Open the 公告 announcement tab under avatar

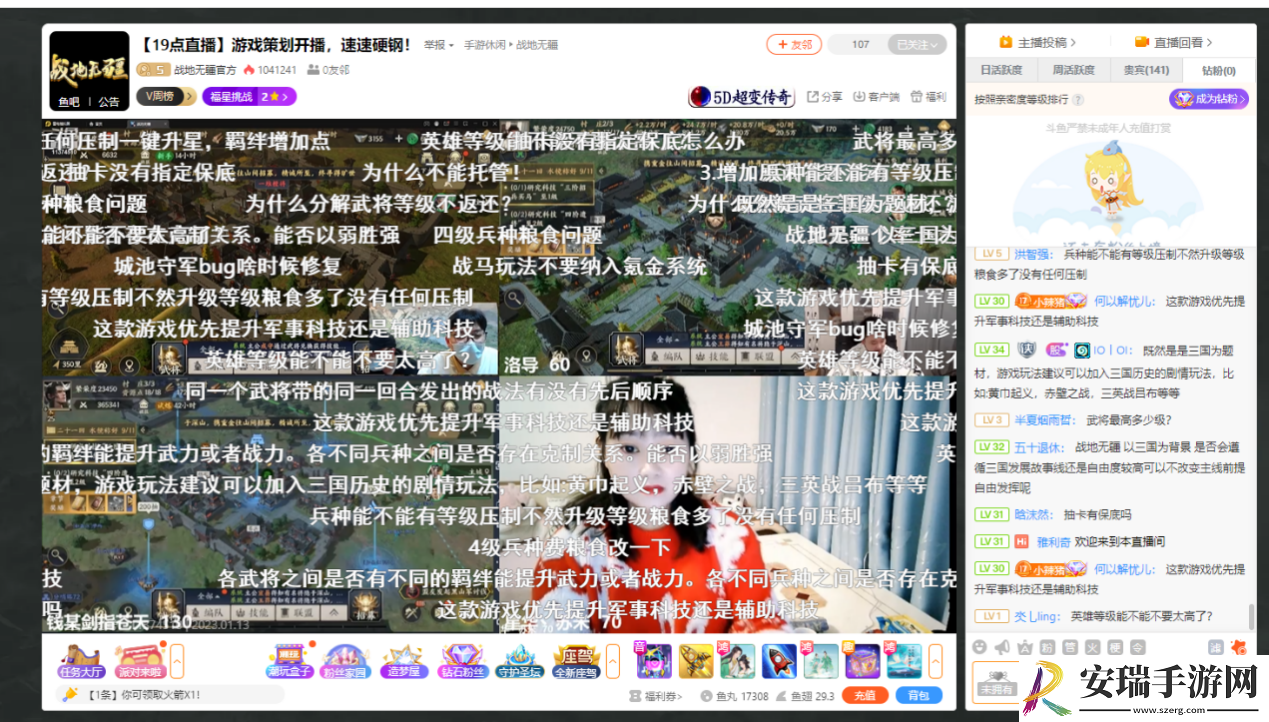pos(109,102)
